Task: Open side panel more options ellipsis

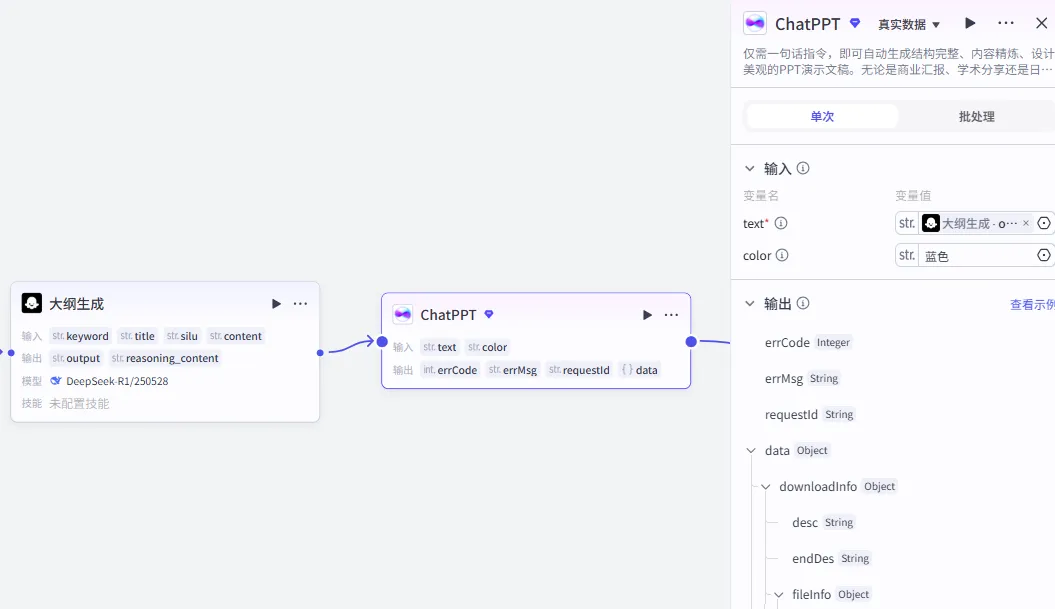Action: (x=1006, y=23)
